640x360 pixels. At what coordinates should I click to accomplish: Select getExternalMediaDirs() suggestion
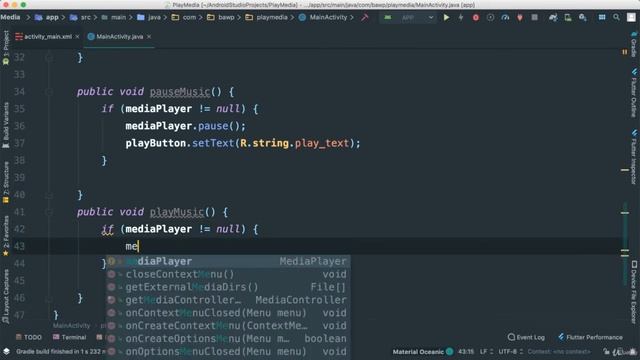[x=228, y=287]
